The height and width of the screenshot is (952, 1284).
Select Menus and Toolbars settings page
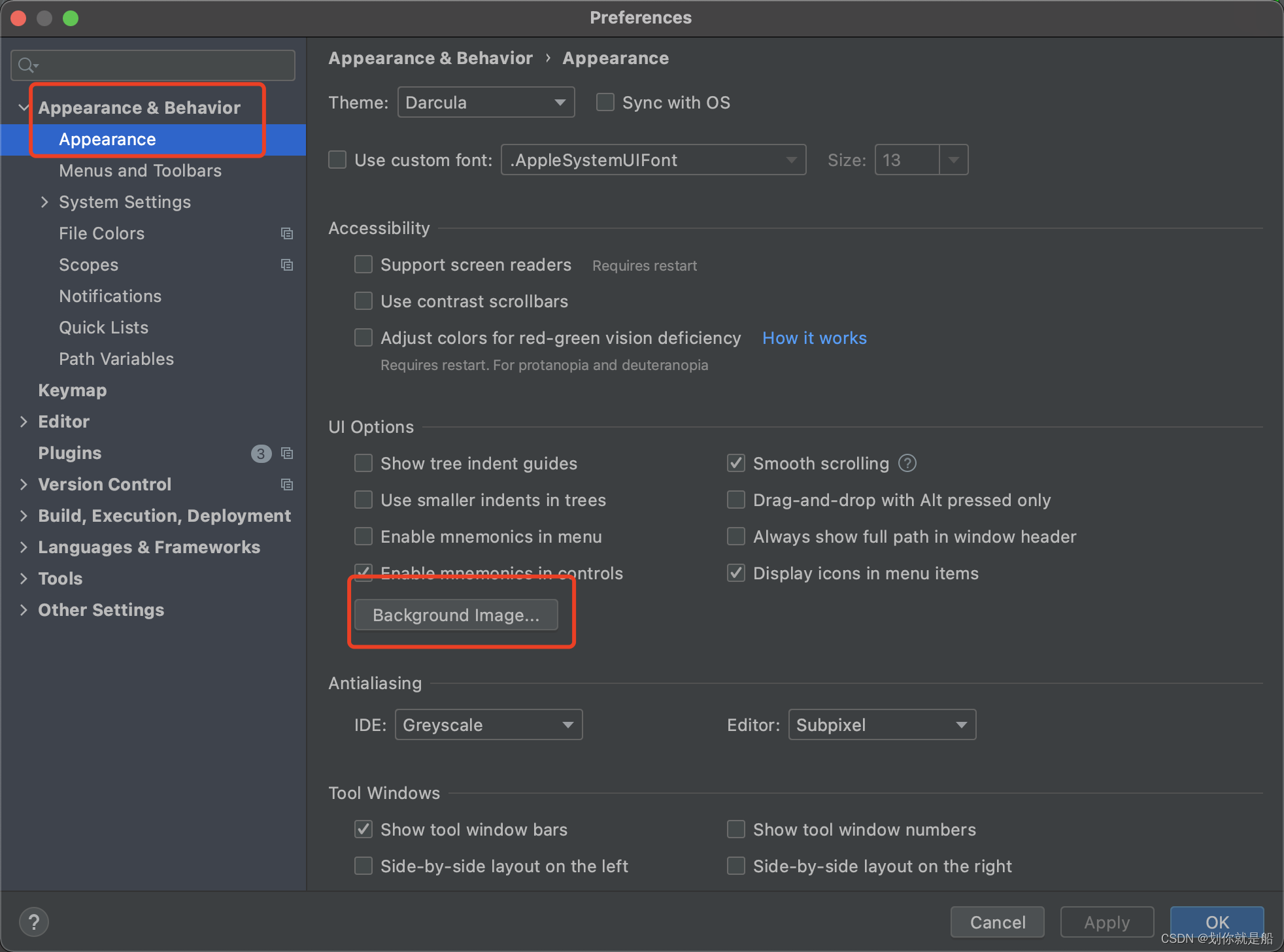tap(140, 171)
